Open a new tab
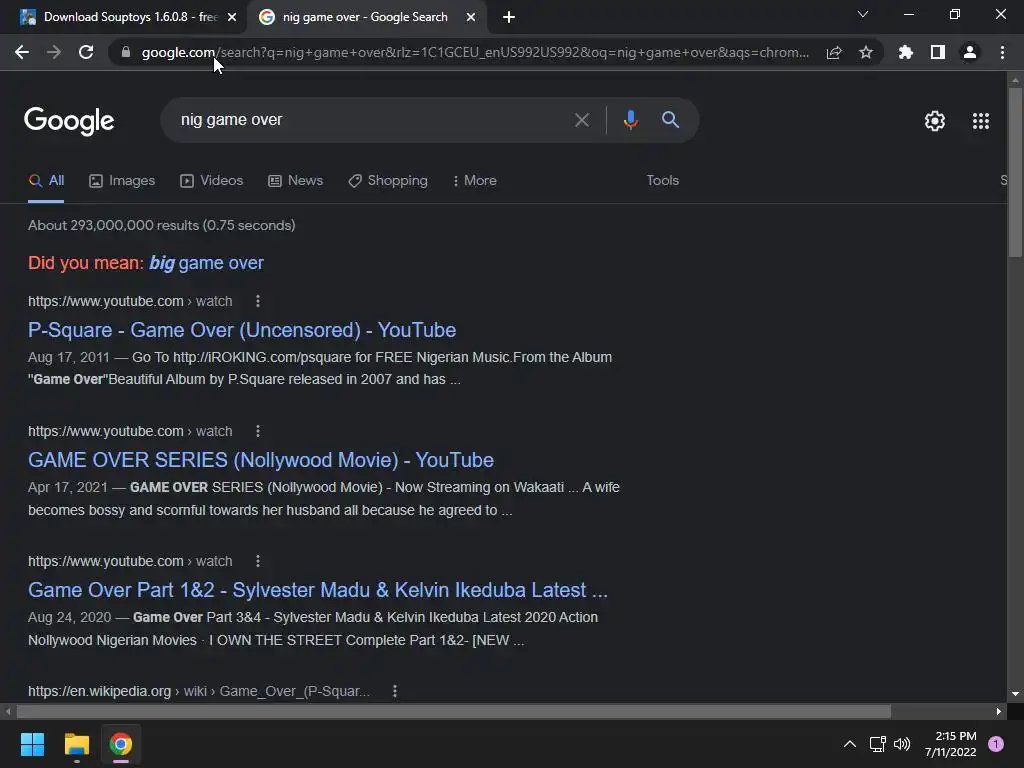This screenshot has height=768, width=1024. tap(509, 17)
